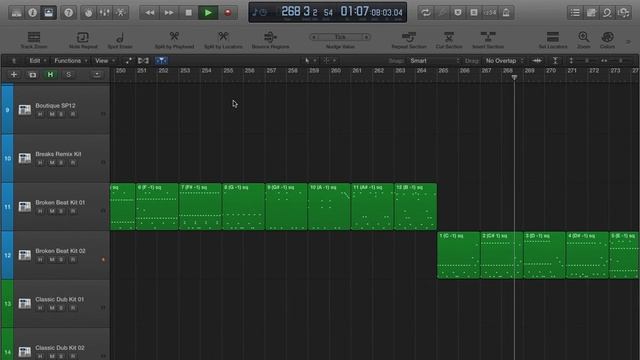This screenshot has height=360, width=640.
Task: Click the Rewind transport button
Action: (x=149, y=13)
